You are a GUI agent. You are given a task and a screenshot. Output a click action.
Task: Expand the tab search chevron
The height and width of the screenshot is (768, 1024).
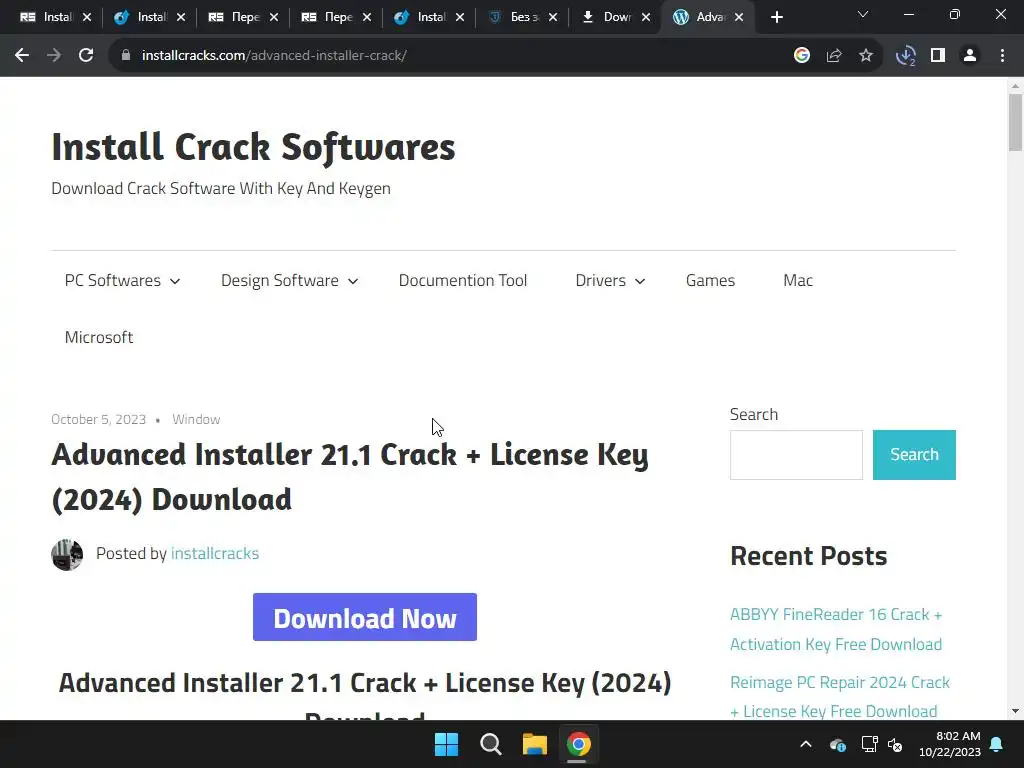[863, 14]
